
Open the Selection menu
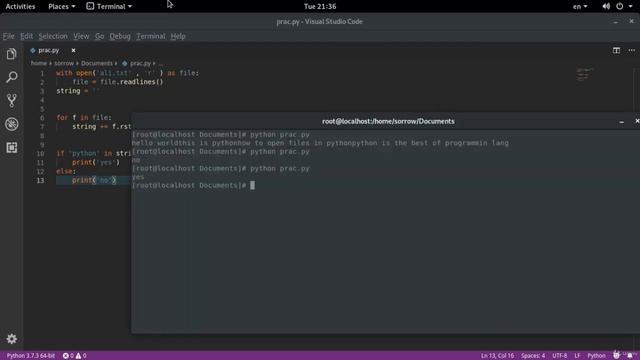click(x=53, y=36)
